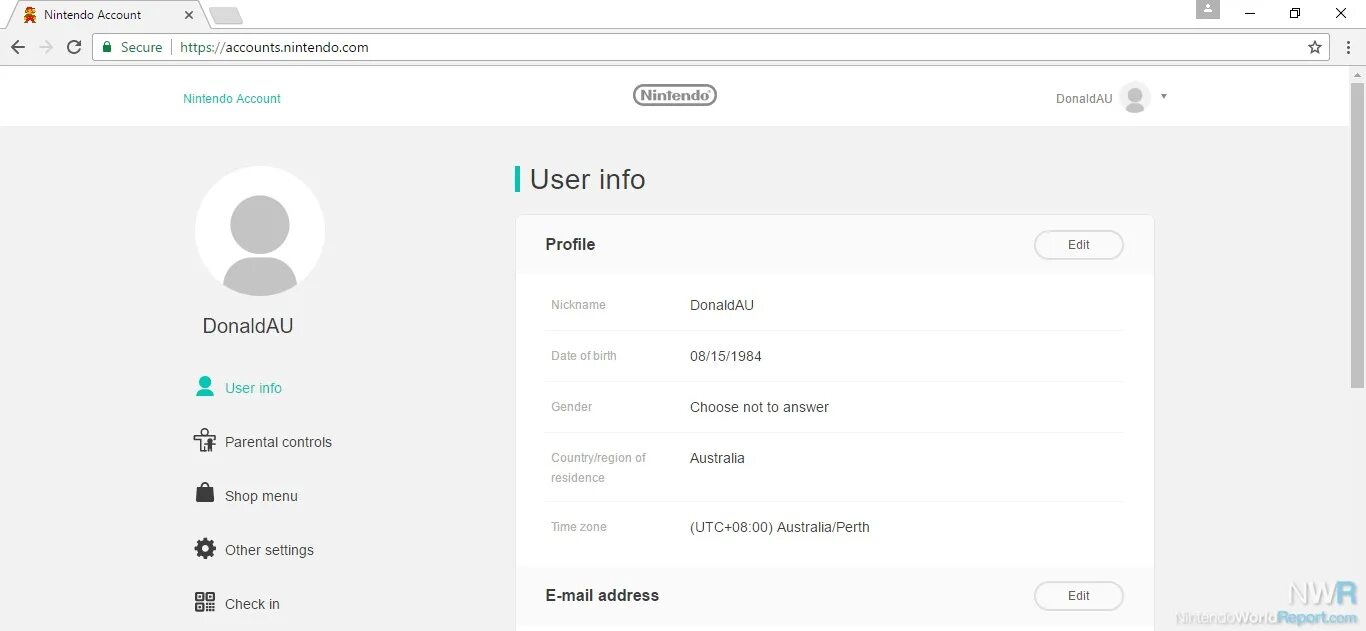Reload the page with the refresh icon
The image size is (1366, 631).
click(x=74, y=46)
